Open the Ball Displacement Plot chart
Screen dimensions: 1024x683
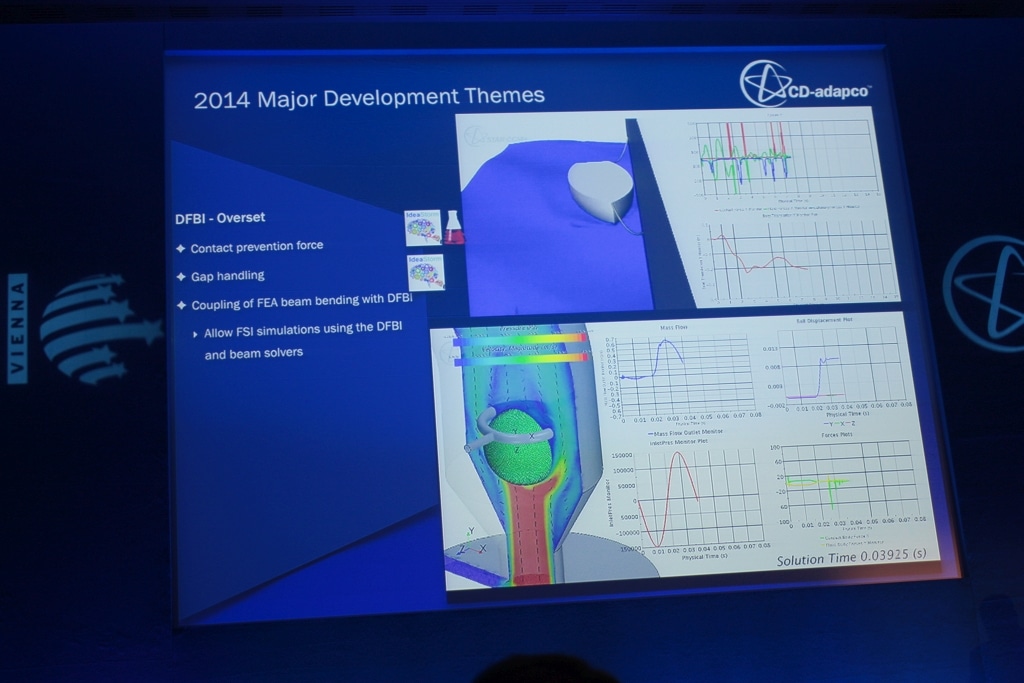[x=843, y=368]
